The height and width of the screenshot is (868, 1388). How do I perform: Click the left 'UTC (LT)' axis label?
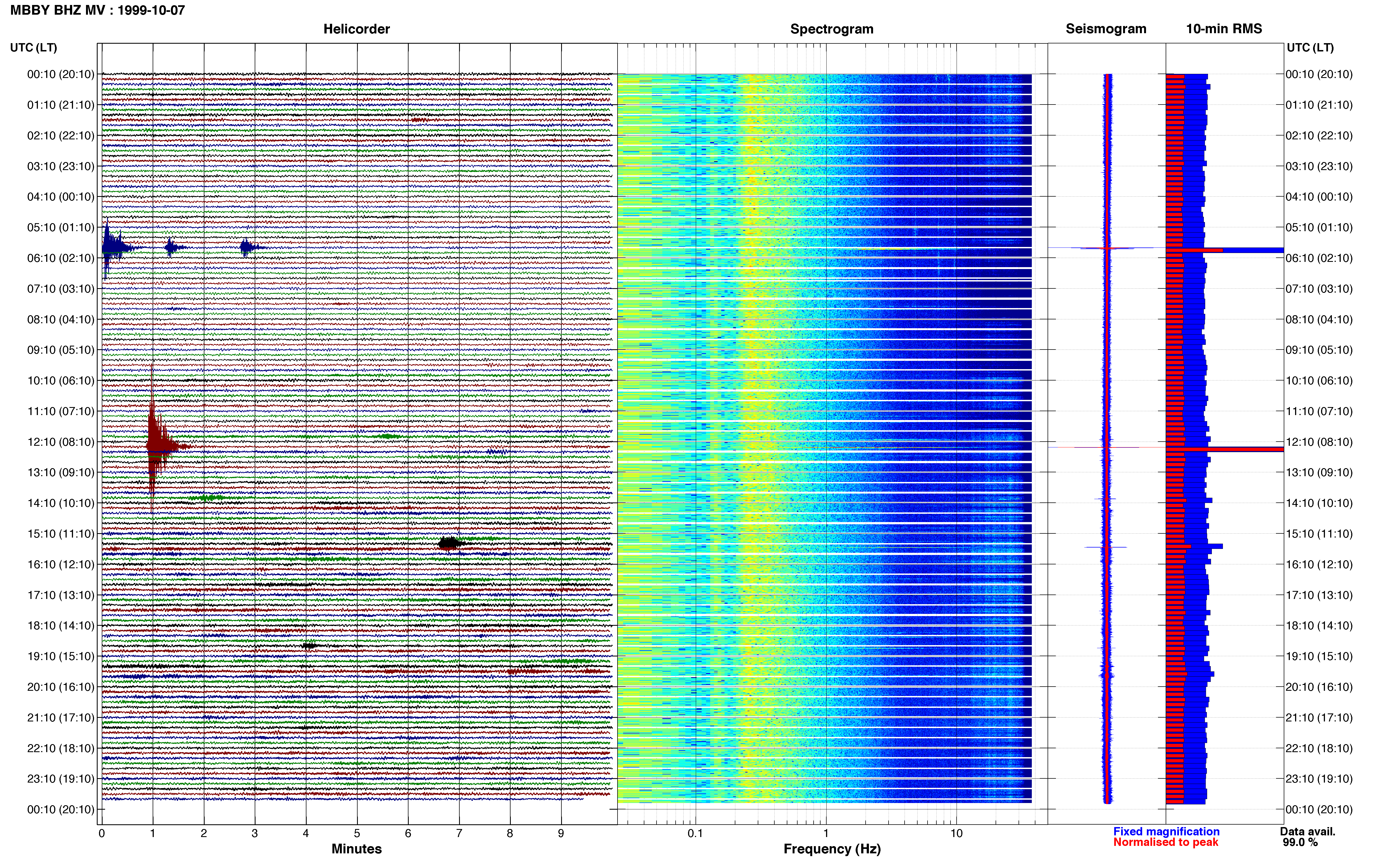[34, 47]
